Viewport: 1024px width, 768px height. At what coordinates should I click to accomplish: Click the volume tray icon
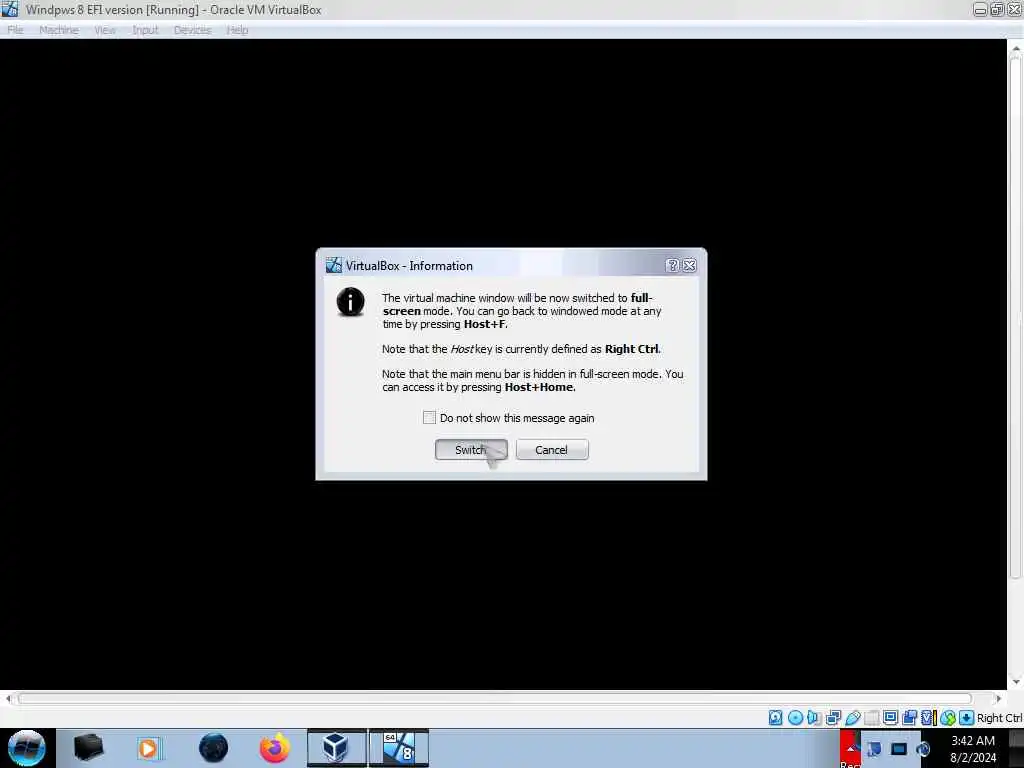click(923, 749)
